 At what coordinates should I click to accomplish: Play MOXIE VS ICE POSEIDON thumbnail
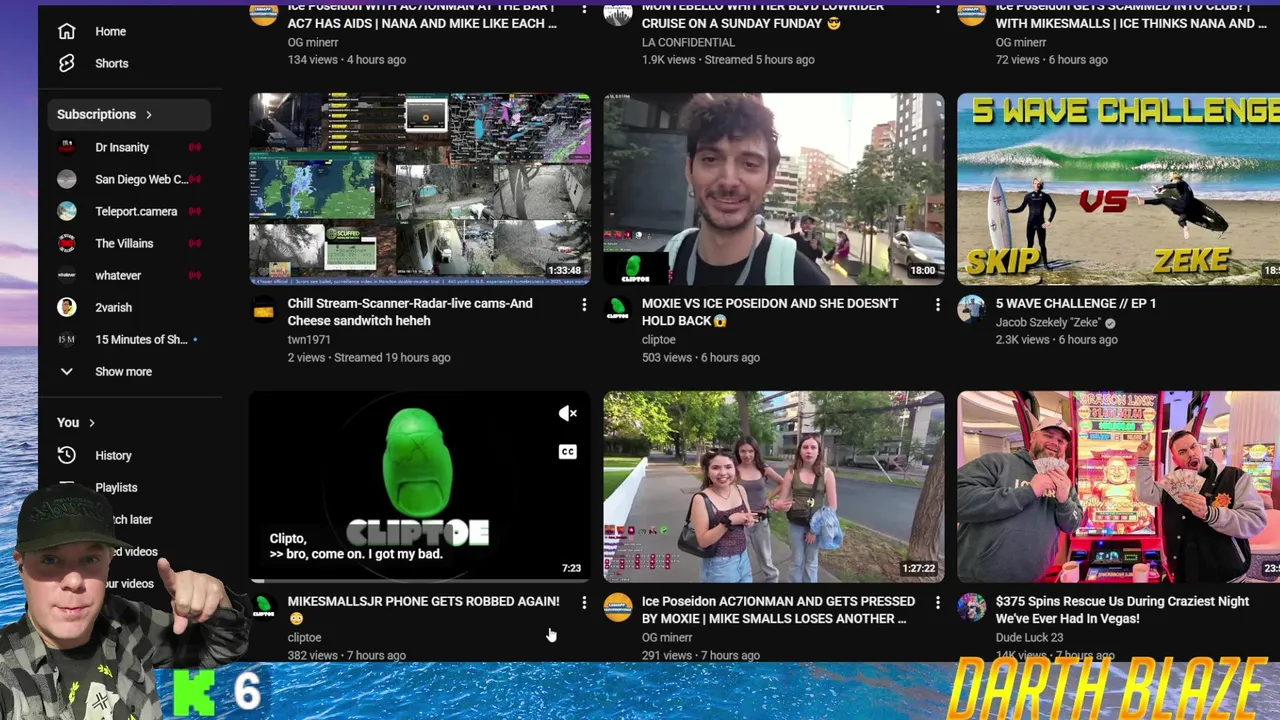coord(774,189)
